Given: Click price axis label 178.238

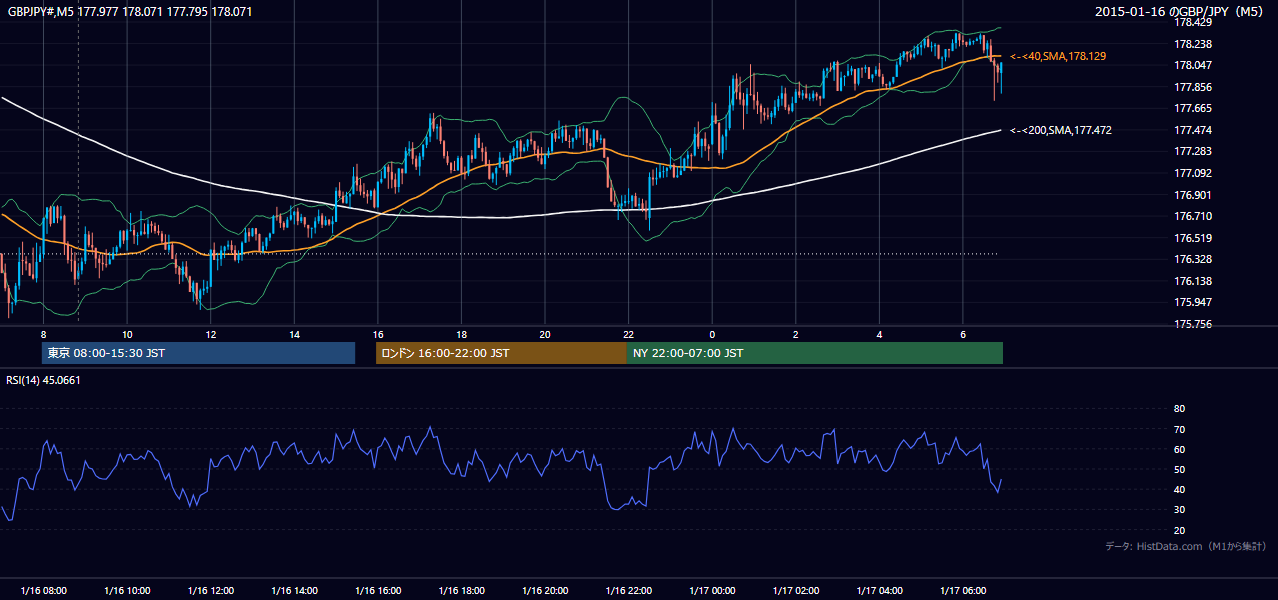Looking at the screenshot, I should [x=1193, y=44].
